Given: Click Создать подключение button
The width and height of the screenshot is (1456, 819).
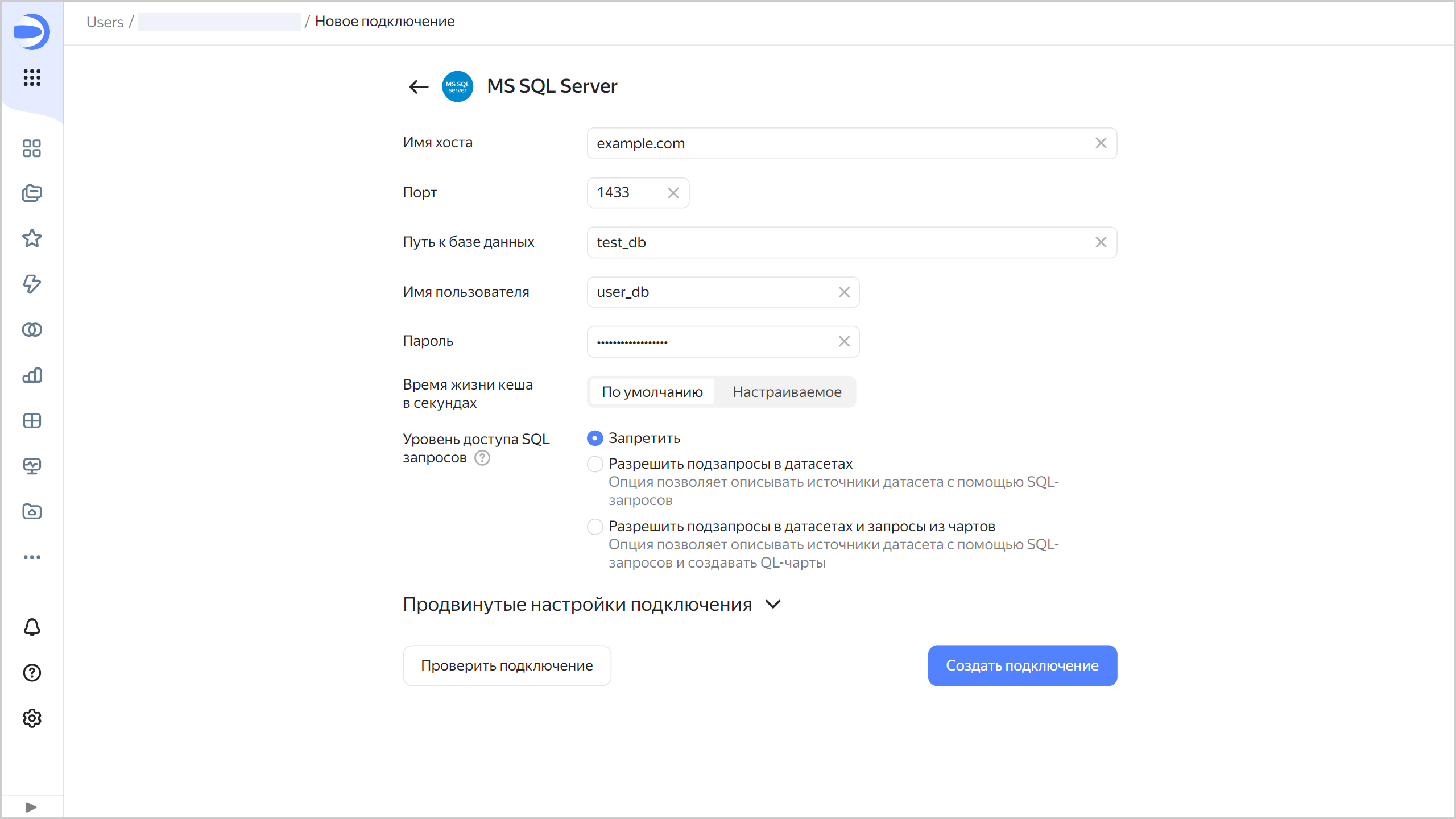Looking at the screenshot, I should click(1022, 665).
